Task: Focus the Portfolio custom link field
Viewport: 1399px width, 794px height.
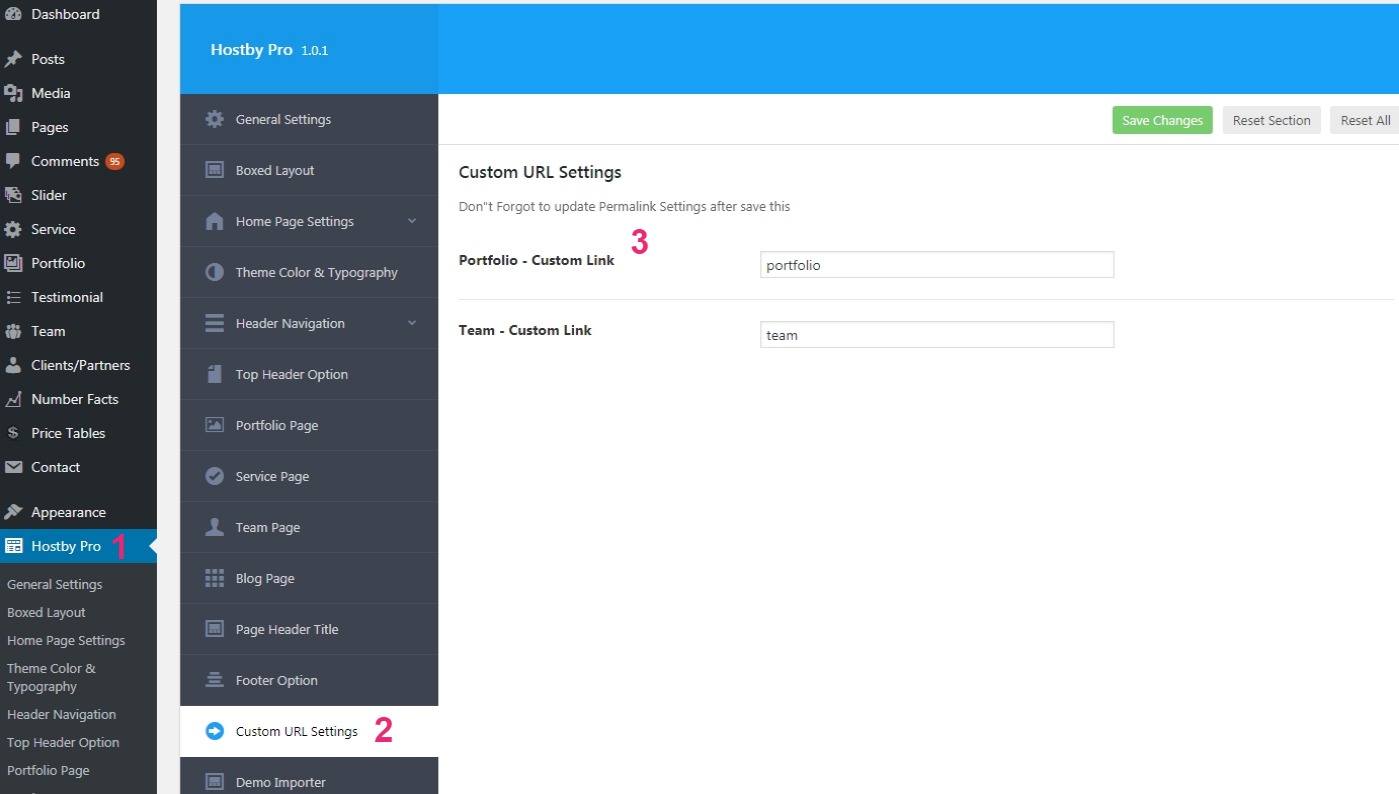Action: 937,265
